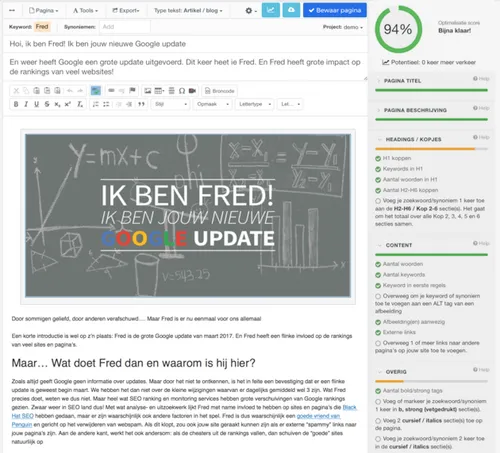Click the unchecked ALT tag suggestion circle
The height and width of the screenshot is (453, 500).
[x=378, y=296]
